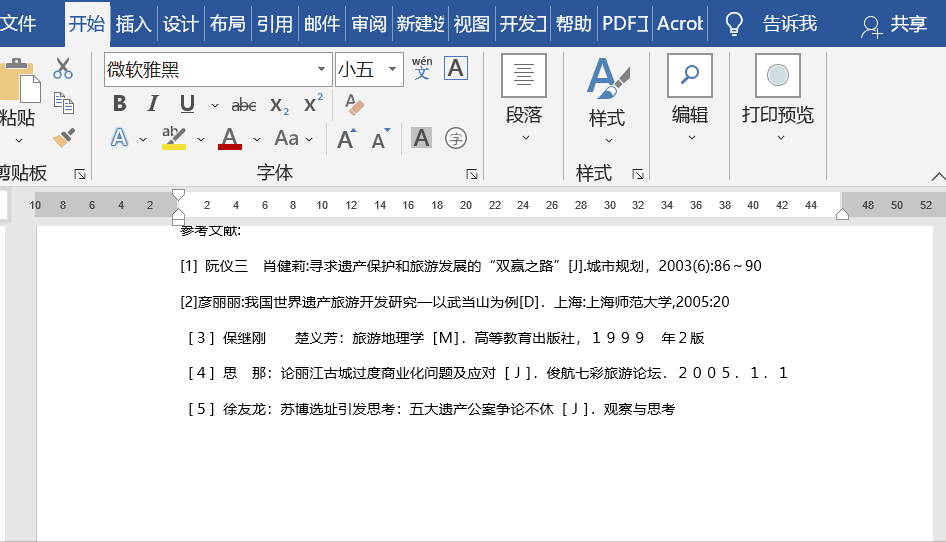The width and height of the screenshot is (946, 542).
Task: Apply yellow text highlight color
Action: click(174, 138)
